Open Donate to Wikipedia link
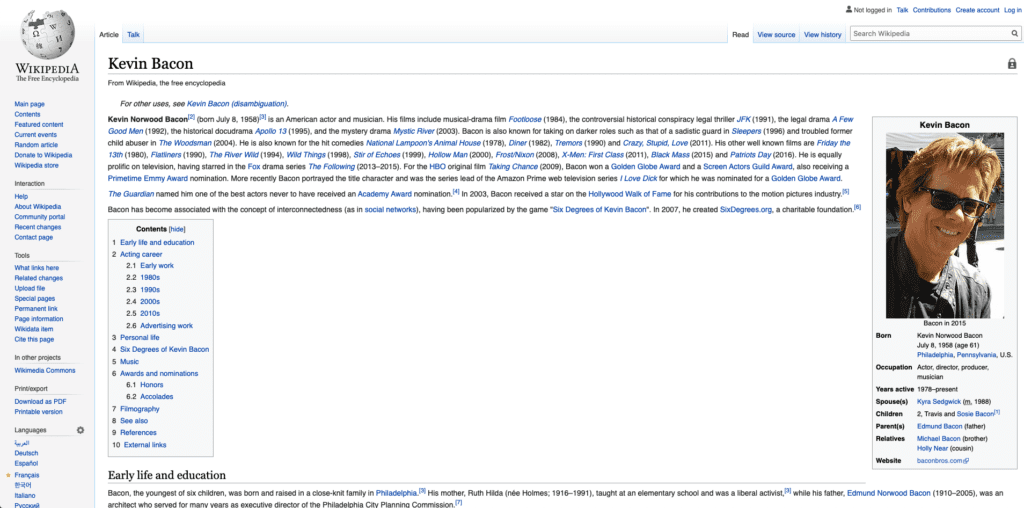1024x508 pixels. [x=43, y=155]
